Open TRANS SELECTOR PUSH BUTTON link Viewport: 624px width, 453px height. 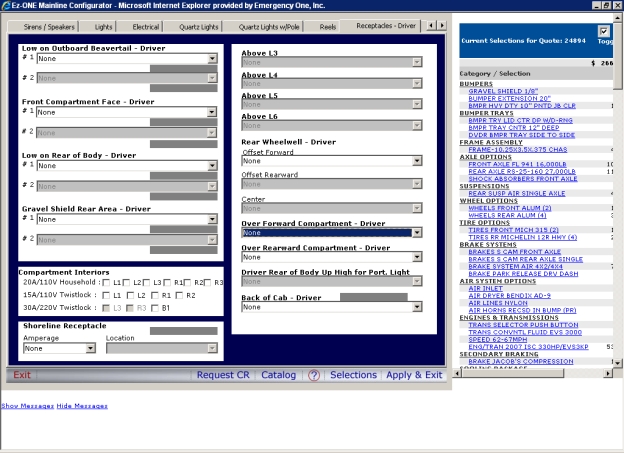click(523, 325)
